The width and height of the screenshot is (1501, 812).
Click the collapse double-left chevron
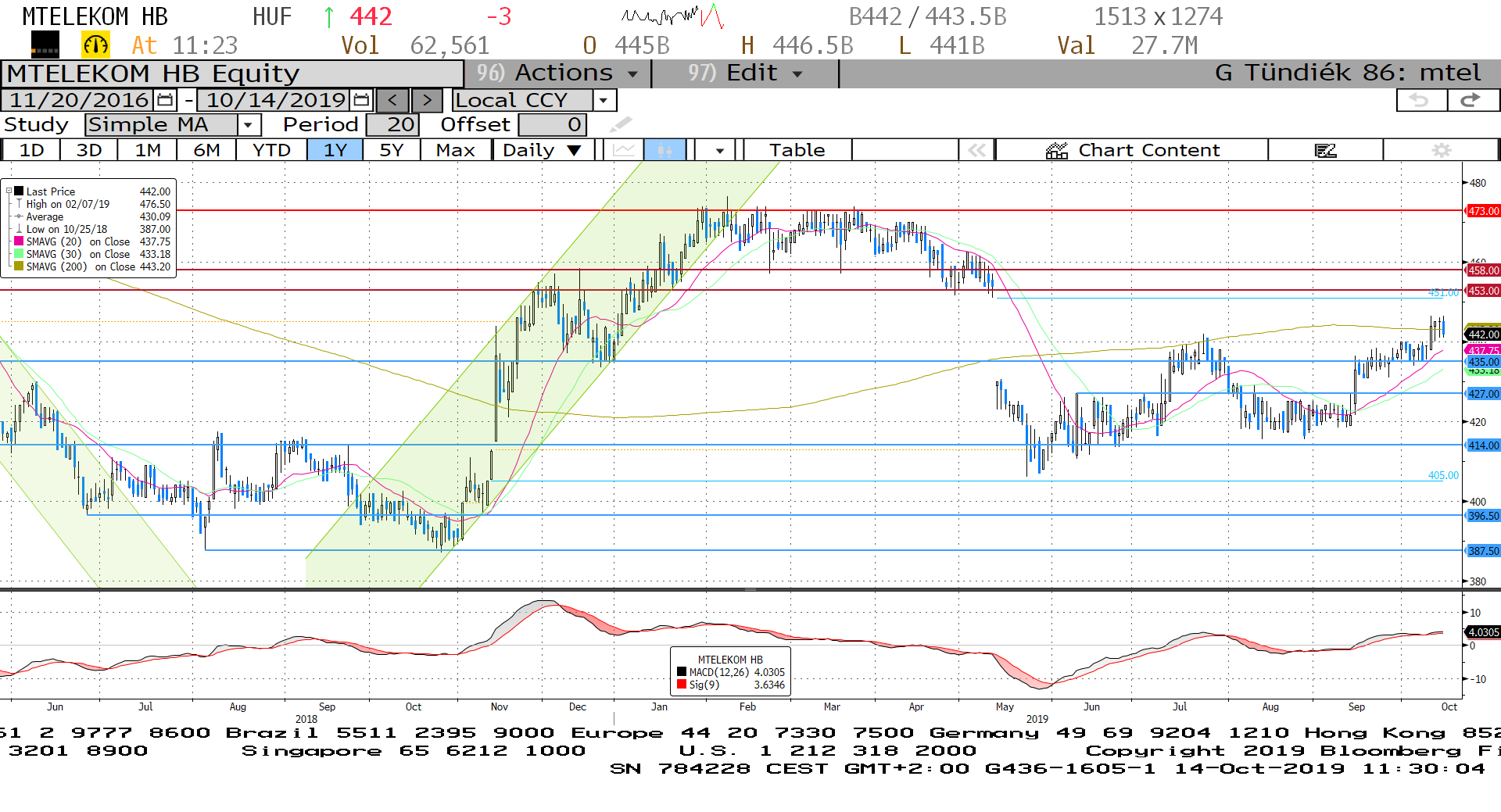click(977, 150)
